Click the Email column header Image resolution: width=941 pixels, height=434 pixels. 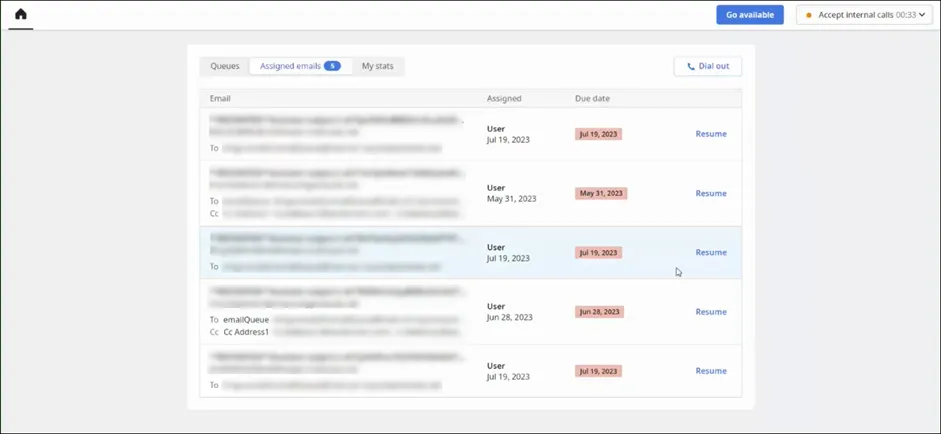[220, 98]
